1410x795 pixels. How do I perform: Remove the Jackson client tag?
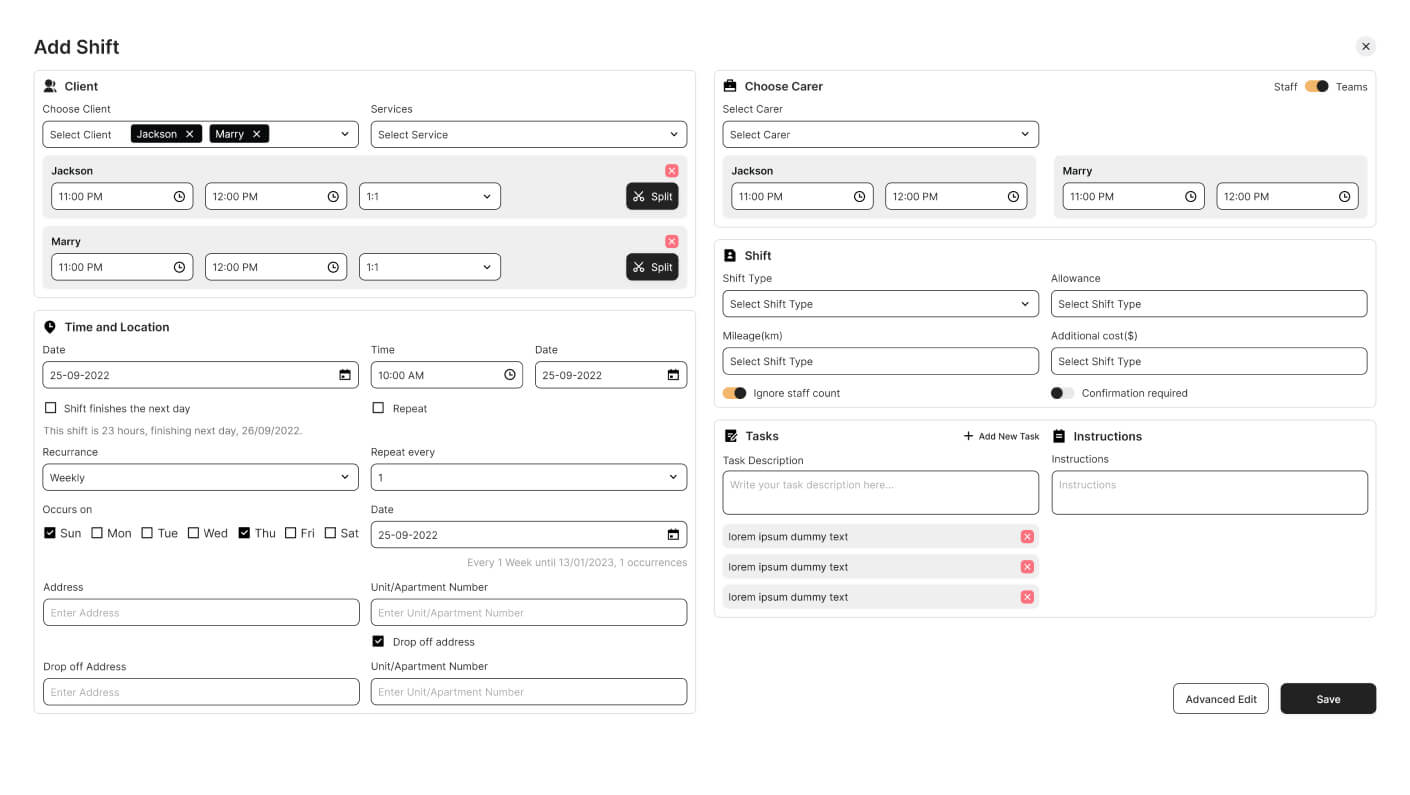click(189, 134)
